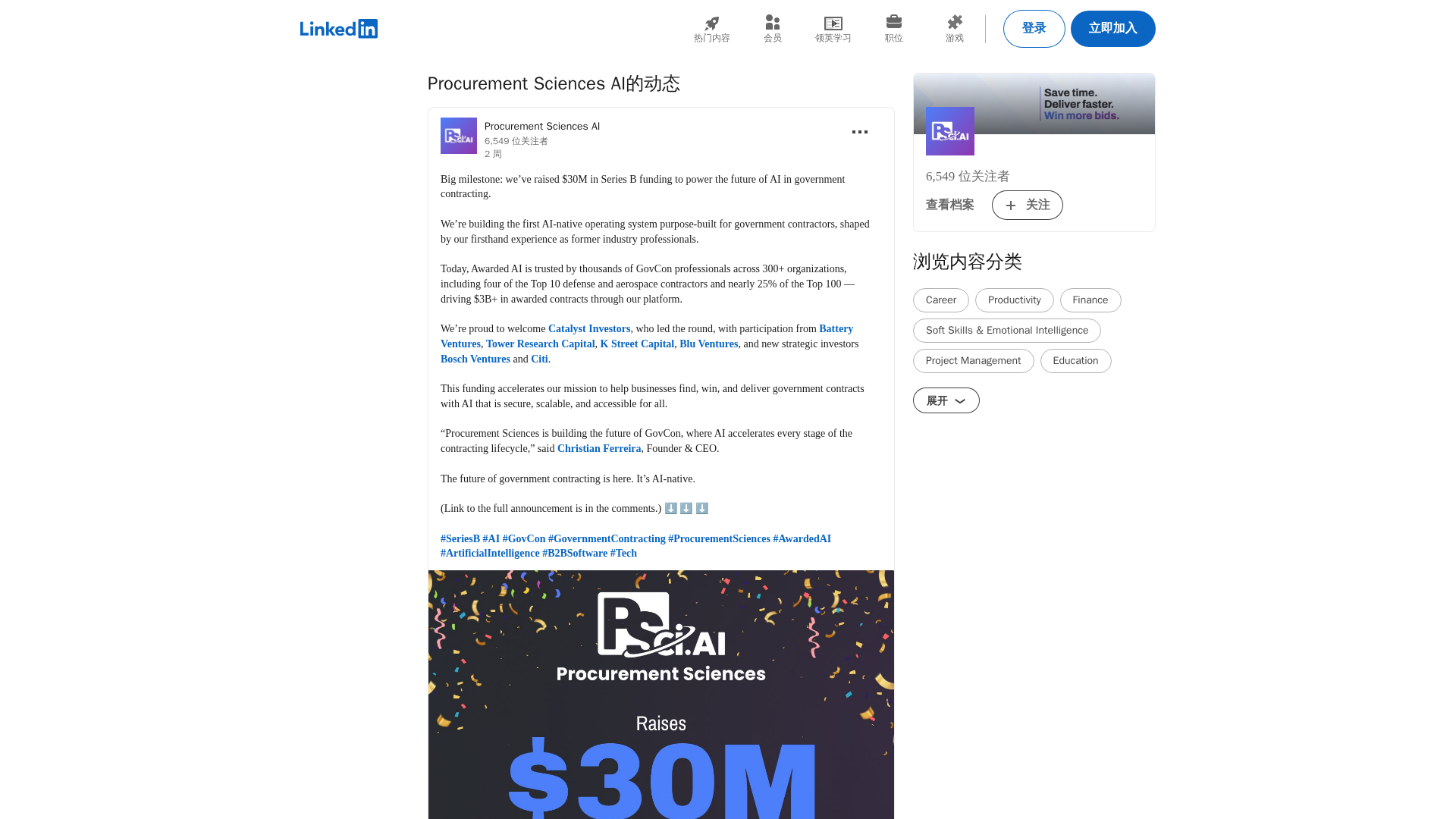Expand the content categories list

click(946, 400)
